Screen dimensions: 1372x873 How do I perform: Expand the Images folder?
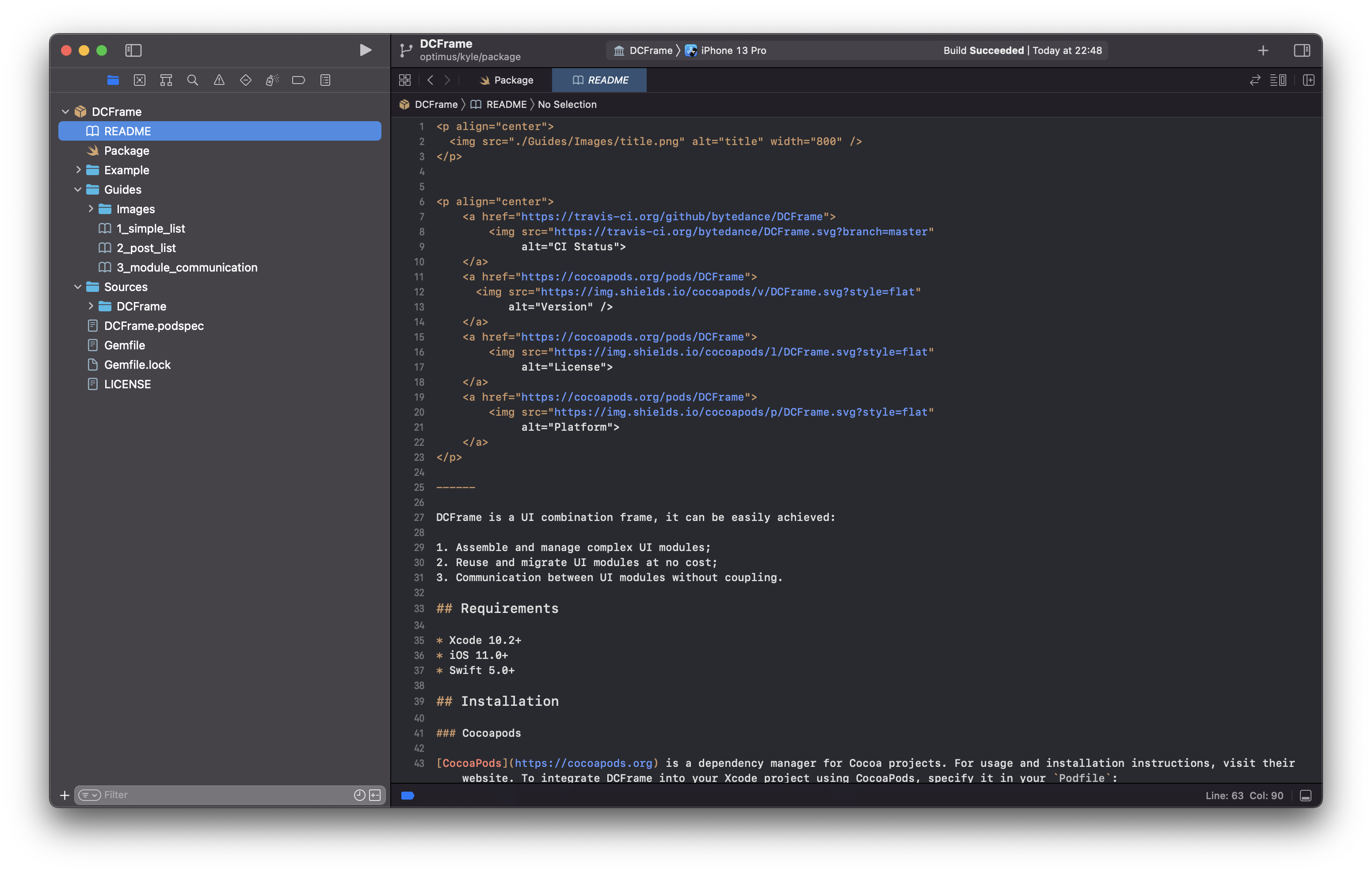pos(91,209)
